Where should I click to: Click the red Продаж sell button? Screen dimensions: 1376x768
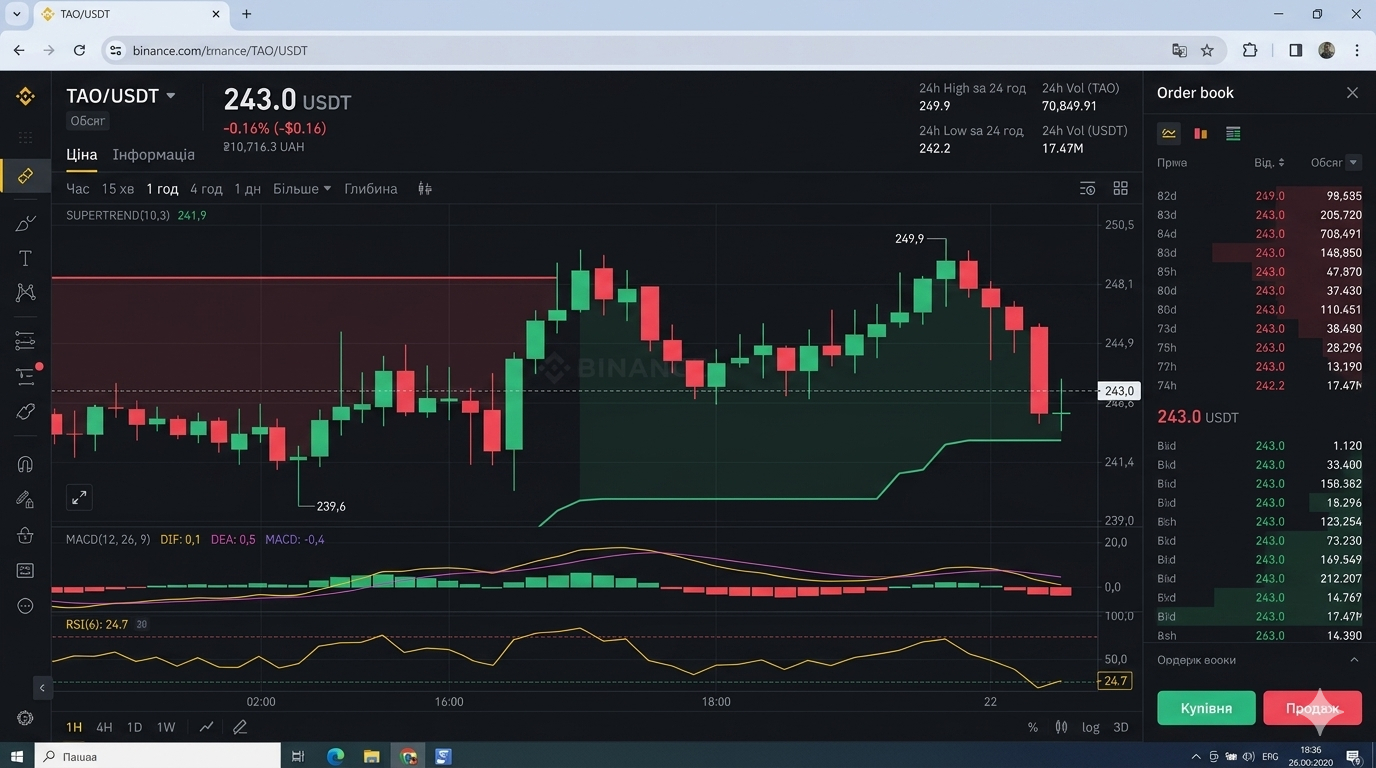(x=1312, y=708)
